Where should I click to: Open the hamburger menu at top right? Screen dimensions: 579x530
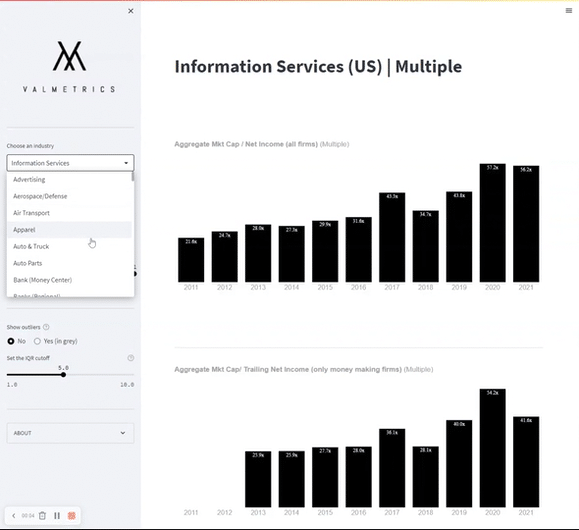569,11
